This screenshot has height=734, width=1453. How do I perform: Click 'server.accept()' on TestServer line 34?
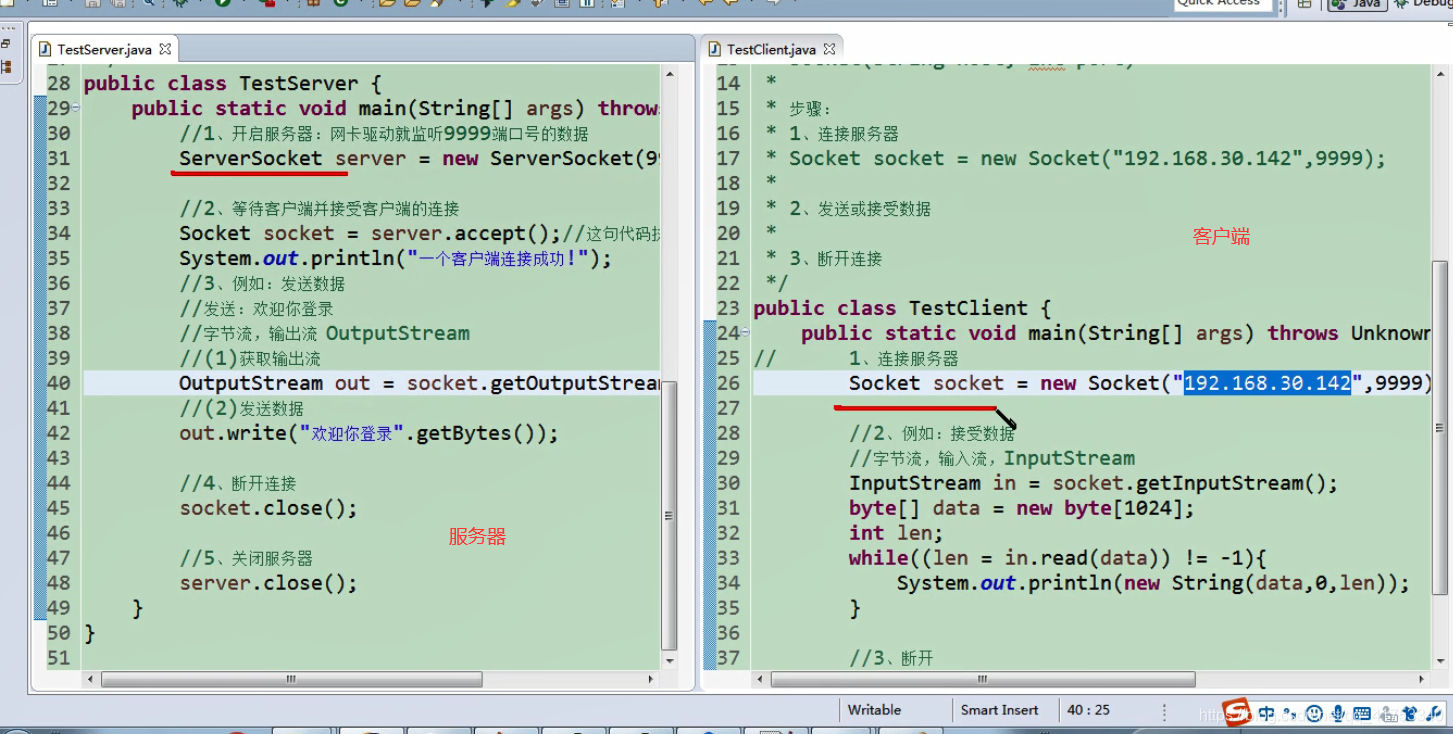pyautogui.click(x=466, y=233)
